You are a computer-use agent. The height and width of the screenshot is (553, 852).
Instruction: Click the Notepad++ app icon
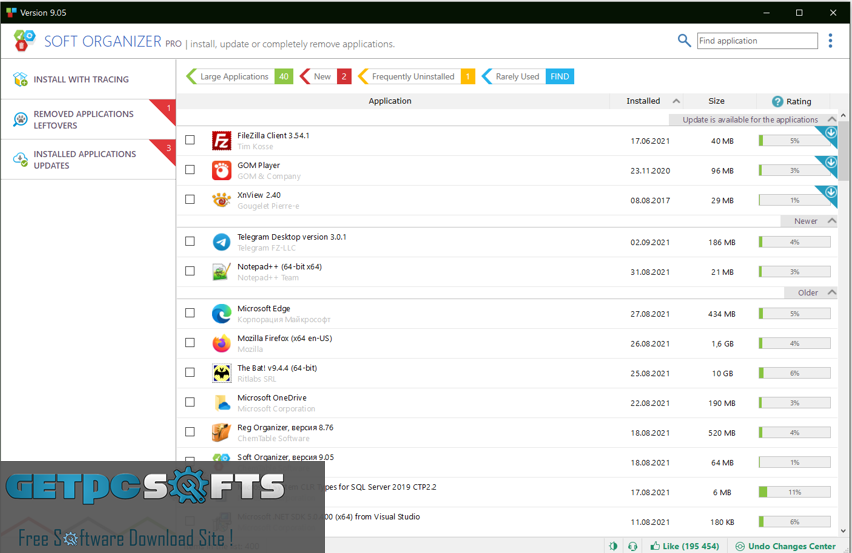(x=222, y=272)
